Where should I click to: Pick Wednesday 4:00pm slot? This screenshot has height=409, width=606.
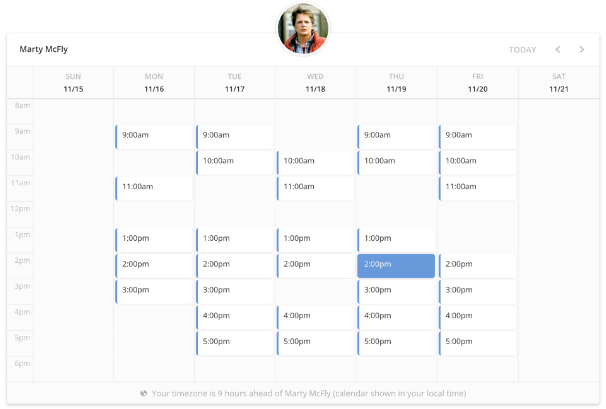point(315,317)
